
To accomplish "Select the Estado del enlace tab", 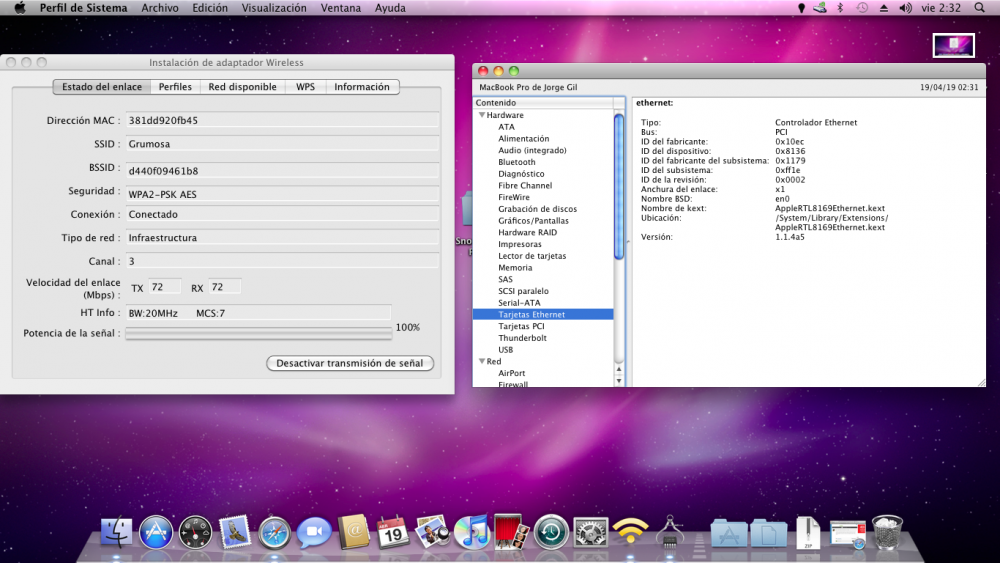I will pyautogui.click(x=102, y=87).
